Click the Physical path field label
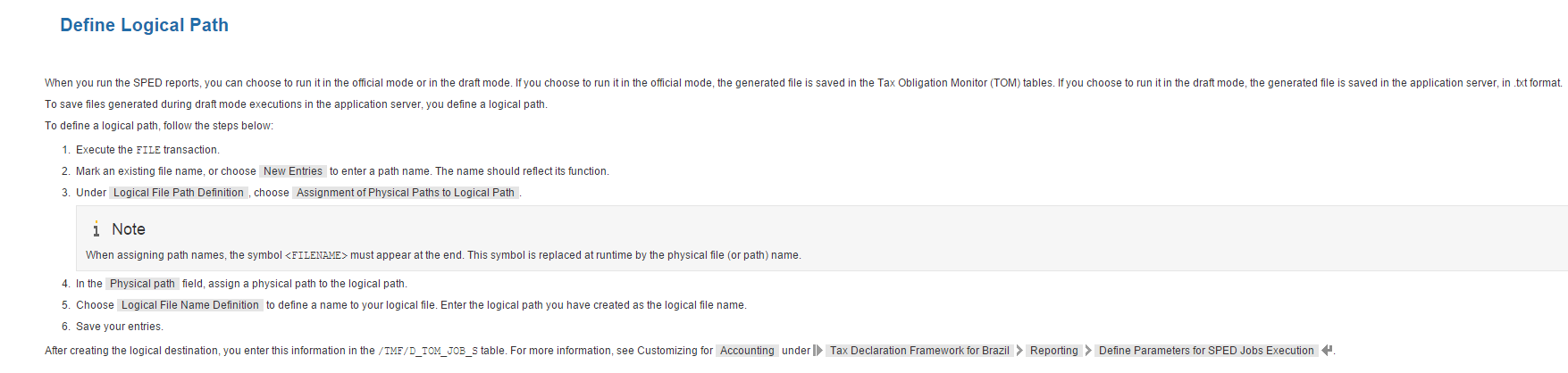This screenshot has height=373, width=1568. point(142,284)
